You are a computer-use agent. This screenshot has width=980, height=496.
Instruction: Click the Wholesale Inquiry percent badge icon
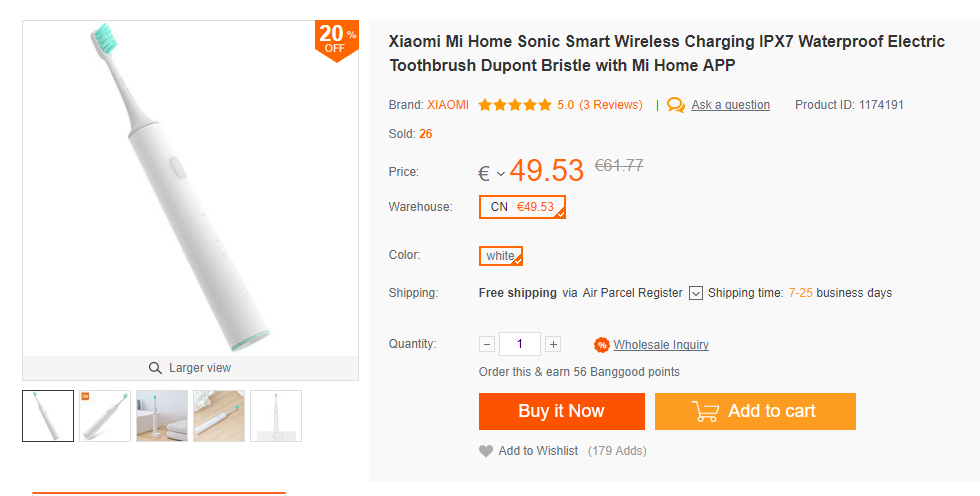[x=602, y=345]
